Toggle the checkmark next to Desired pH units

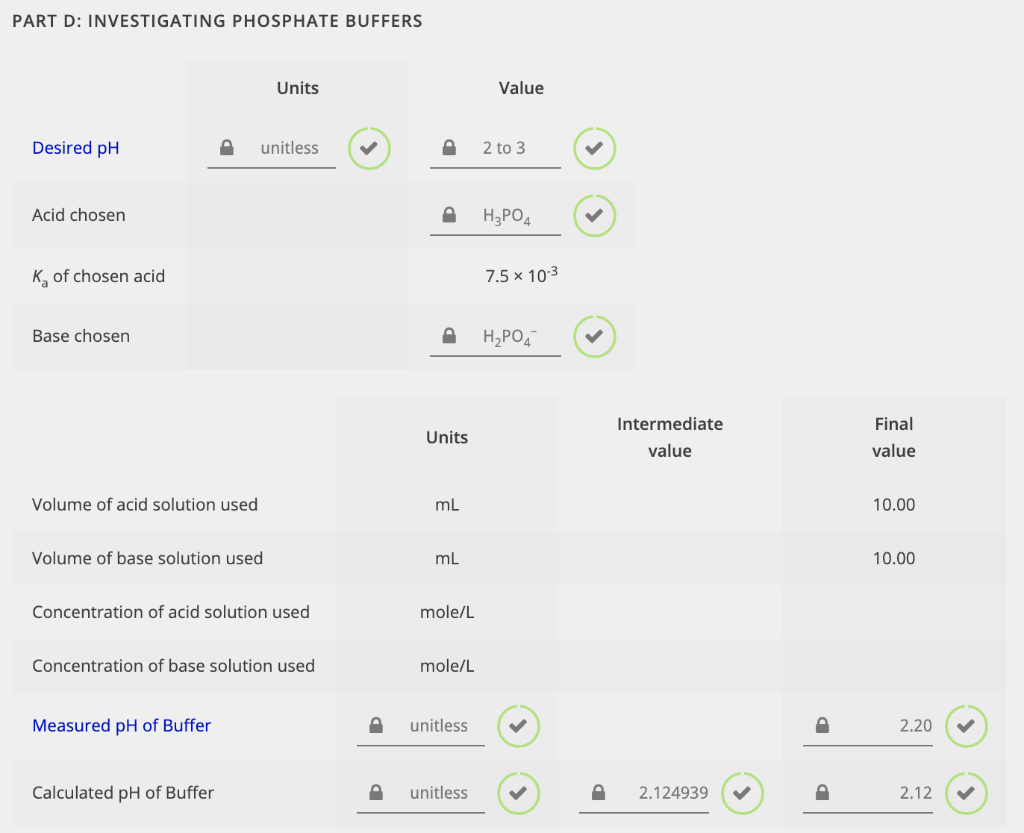[369, 147]
